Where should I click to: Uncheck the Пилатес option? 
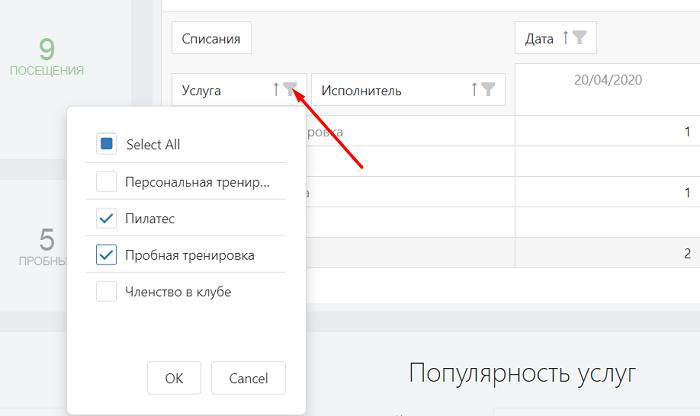[x=106, y=218]
